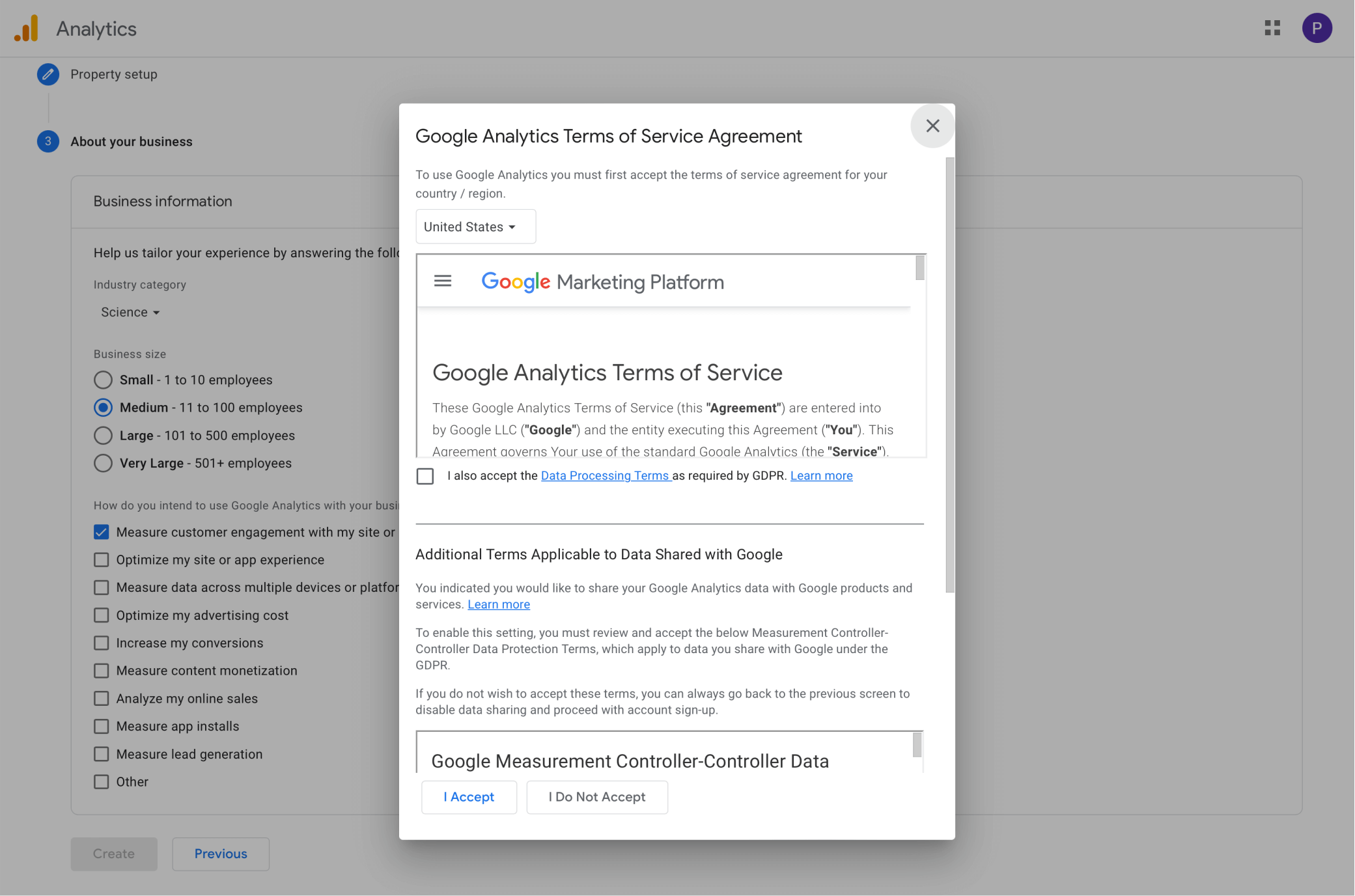Image resolution: width=1355 pixels, height=896 pixels.
Task: Check Measure data across multiple devices
Action: 101,587
